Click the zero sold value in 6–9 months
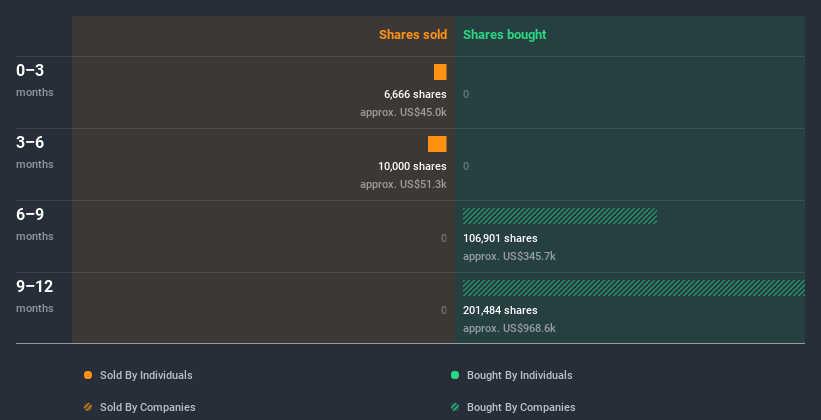The image size is (821, 420). click(x=444, y=238)
